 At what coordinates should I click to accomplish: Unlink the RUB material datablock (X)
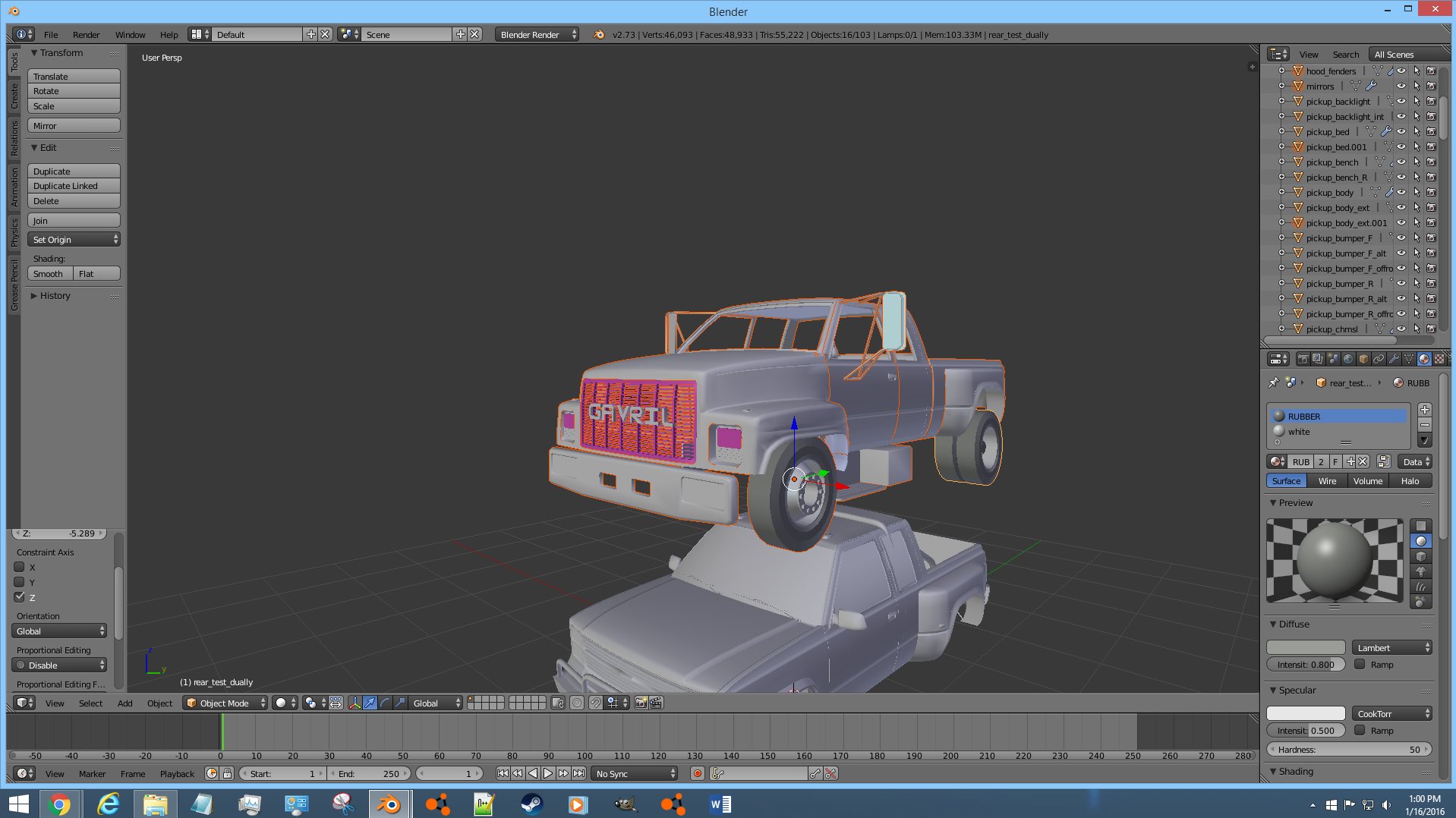click(1363, 461)
